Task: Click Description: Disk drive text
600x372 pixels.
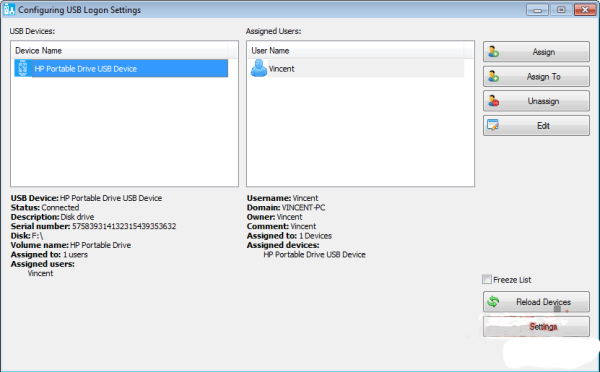Action: 52,217
